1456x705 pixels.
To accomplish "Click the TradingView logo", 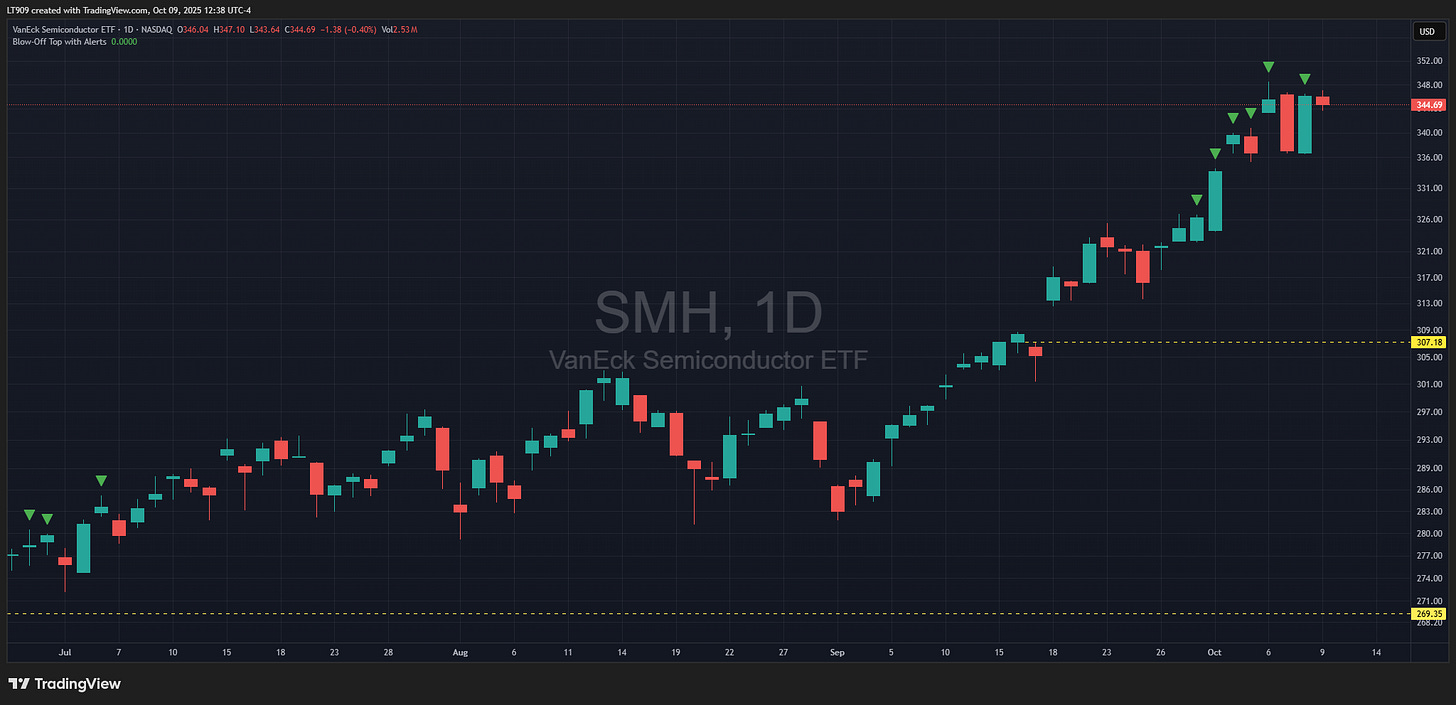I will [x=65, y=684].
